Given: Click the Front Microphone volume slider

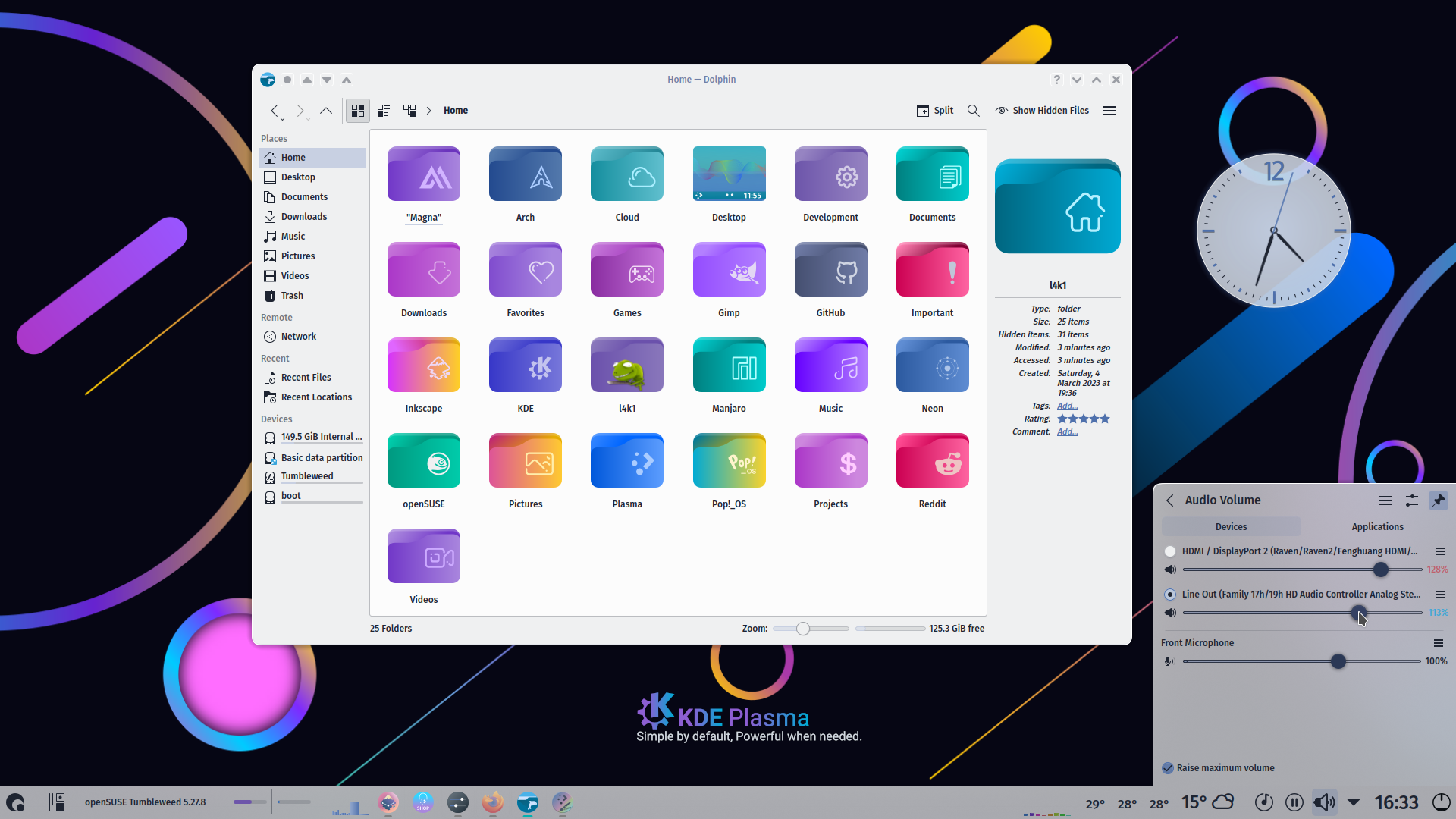Looking at the screenshot, I should click(x=1301, y=661).
